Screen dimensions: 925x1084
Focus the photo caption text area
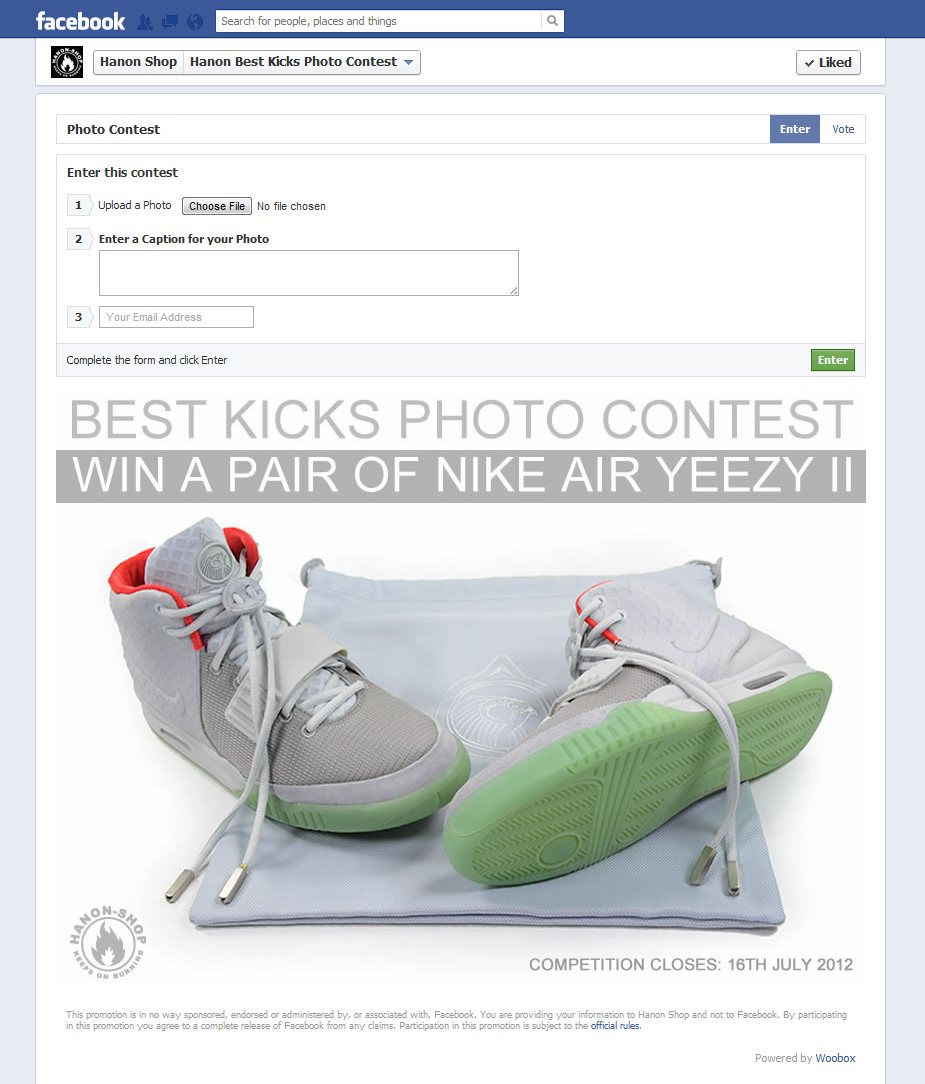click(309, 273)
